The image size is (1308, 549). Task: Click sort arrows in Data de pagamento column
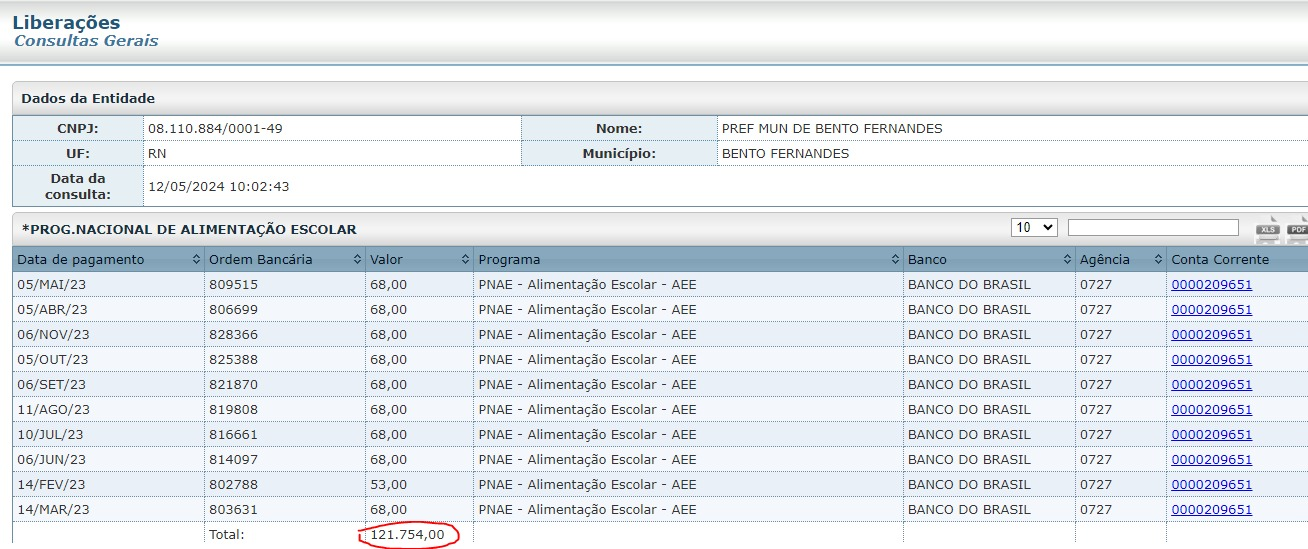tap(196, 260)
